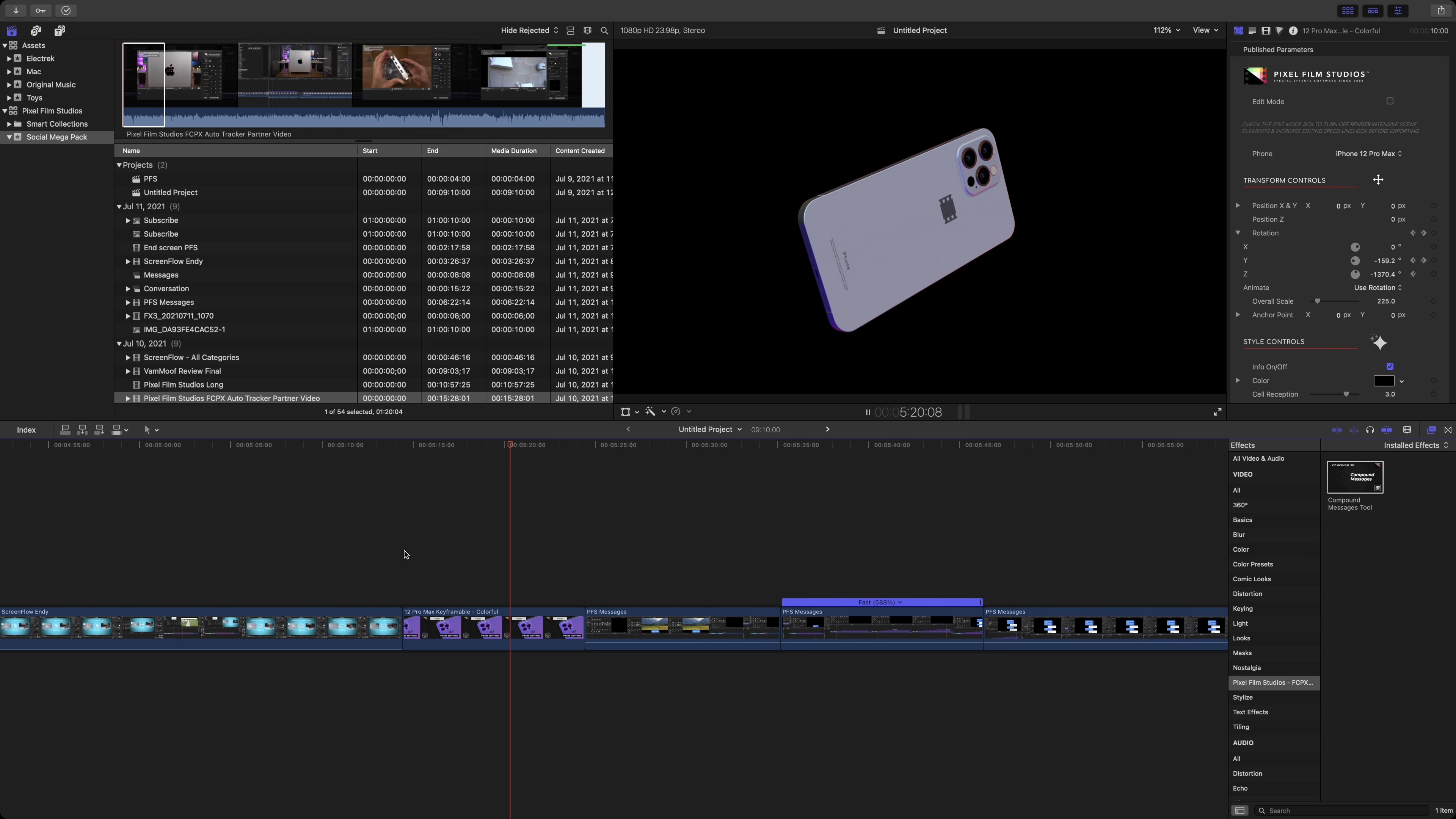
Task: Click the import media download arrow icon
Action: point(15,10)
